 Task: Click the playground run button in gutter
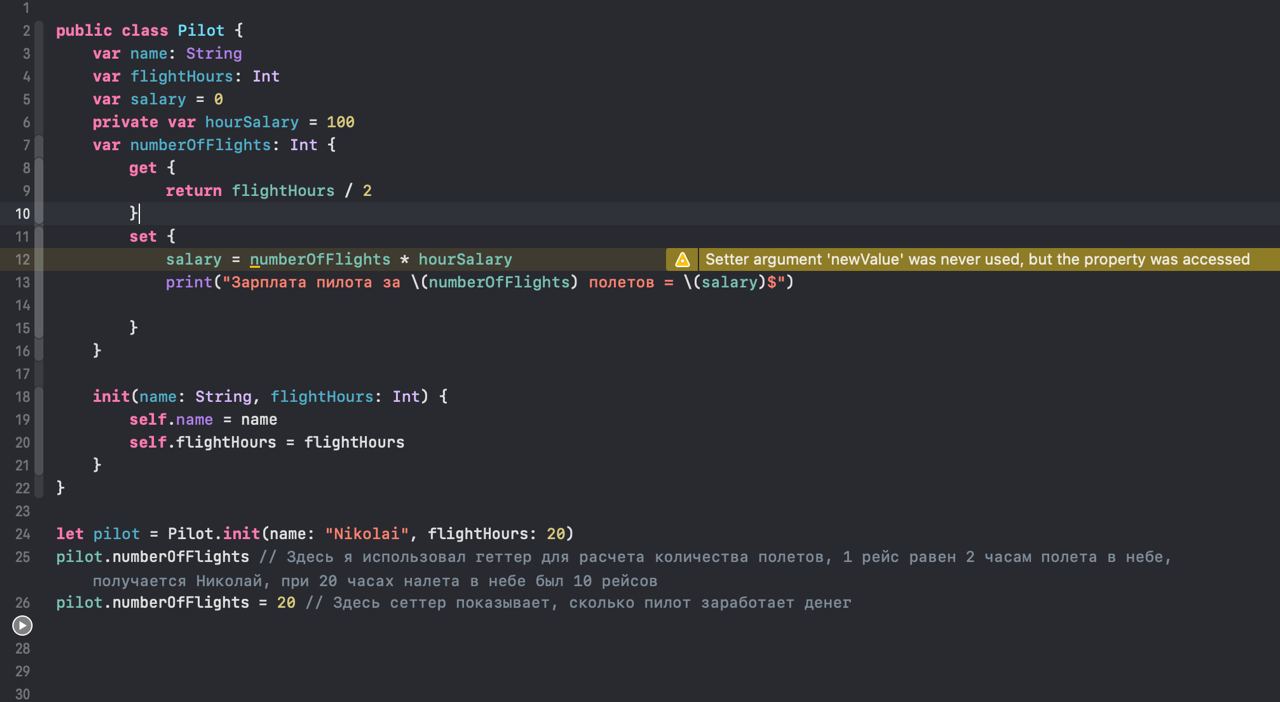(x=22, y=625)
